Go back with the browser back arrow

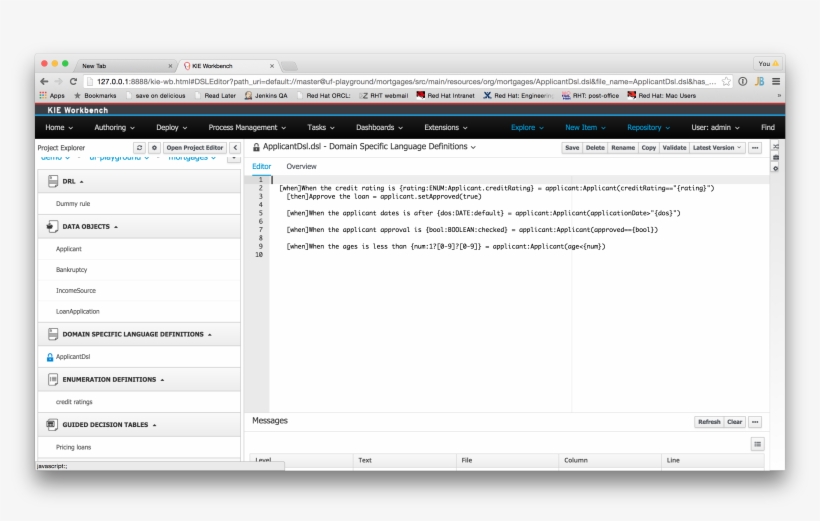pyautogui.click(x=44, y=82)
